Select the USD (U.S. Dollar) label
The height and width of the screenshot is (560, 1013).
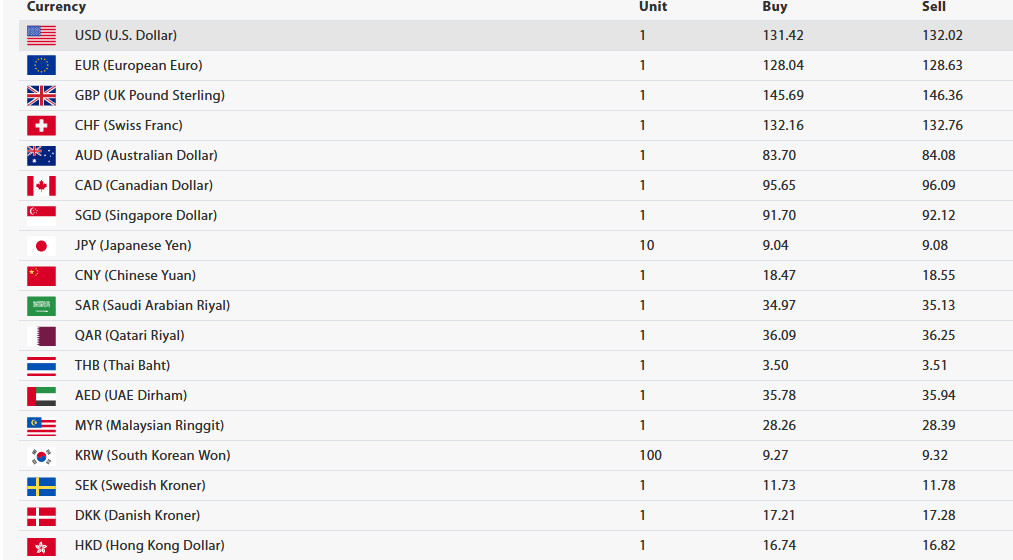click(126, 36)
